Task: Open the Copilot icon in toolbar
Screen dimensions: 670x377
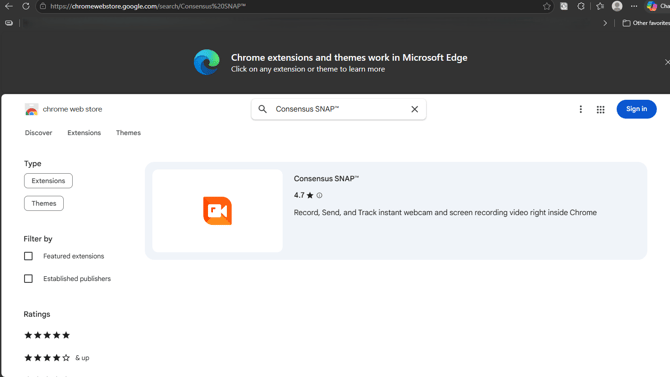Action: pos(652,6)
